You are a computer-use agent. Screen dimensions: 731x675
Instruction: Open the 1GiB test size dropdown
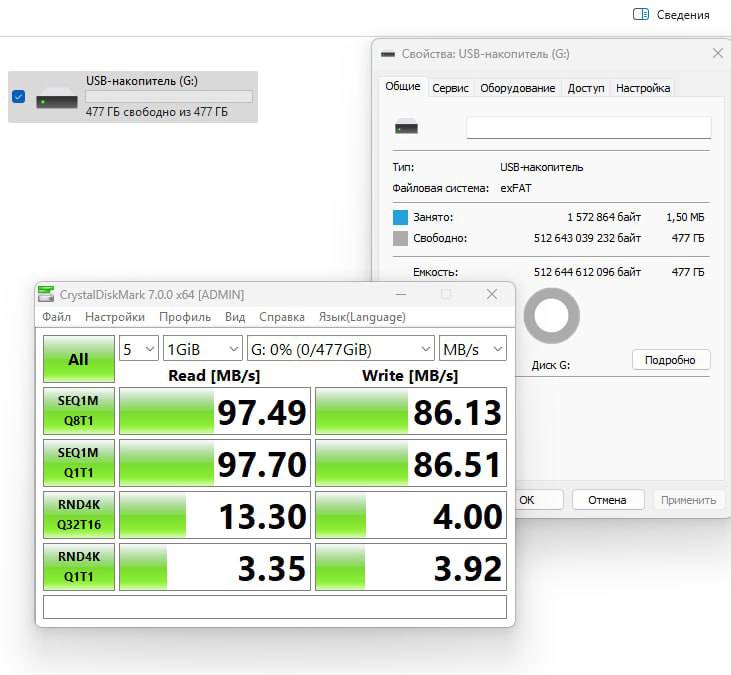[x=203, y=349]
